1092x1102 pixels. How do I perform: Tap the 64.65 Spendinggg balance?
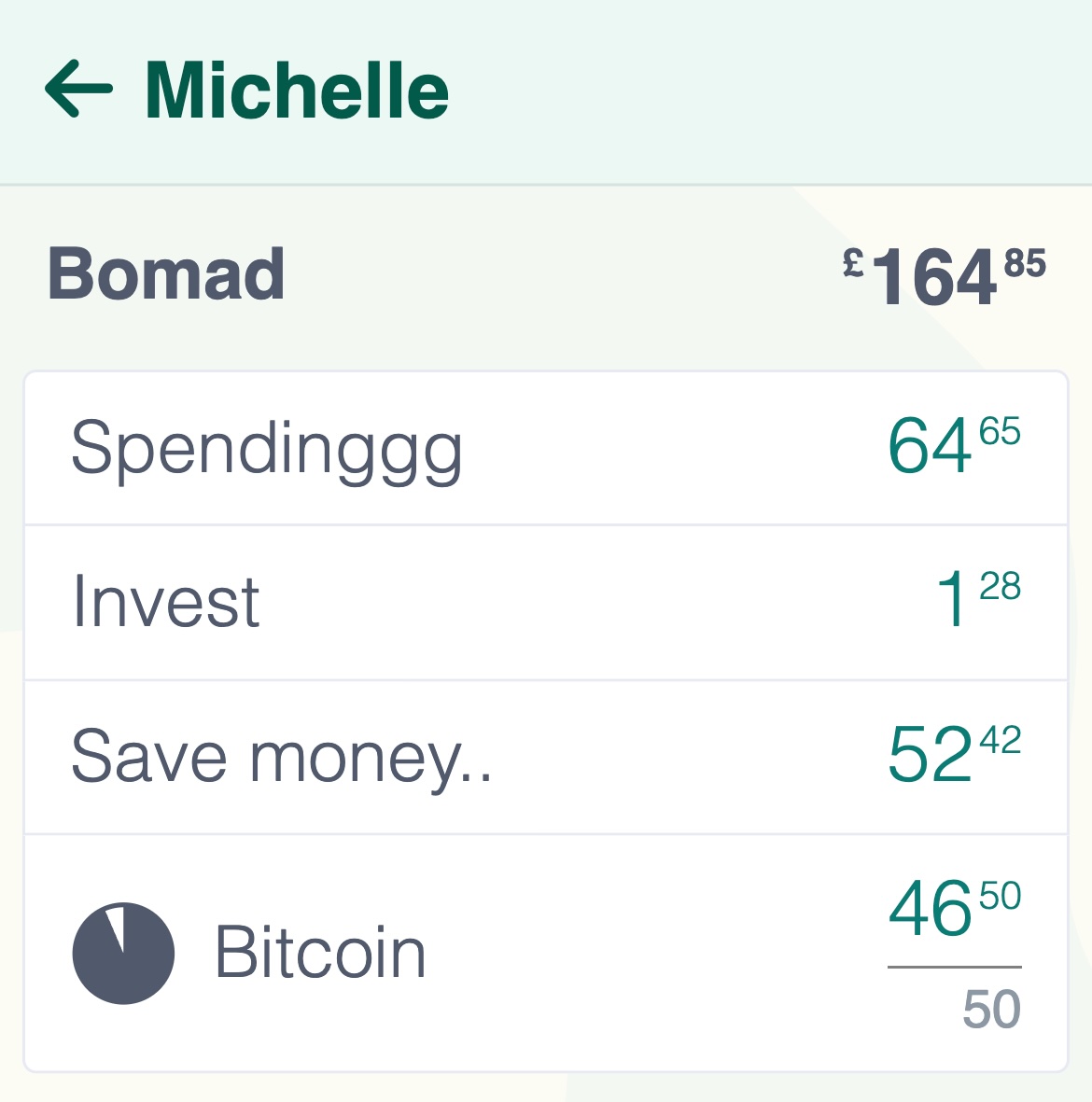[954, 445]
